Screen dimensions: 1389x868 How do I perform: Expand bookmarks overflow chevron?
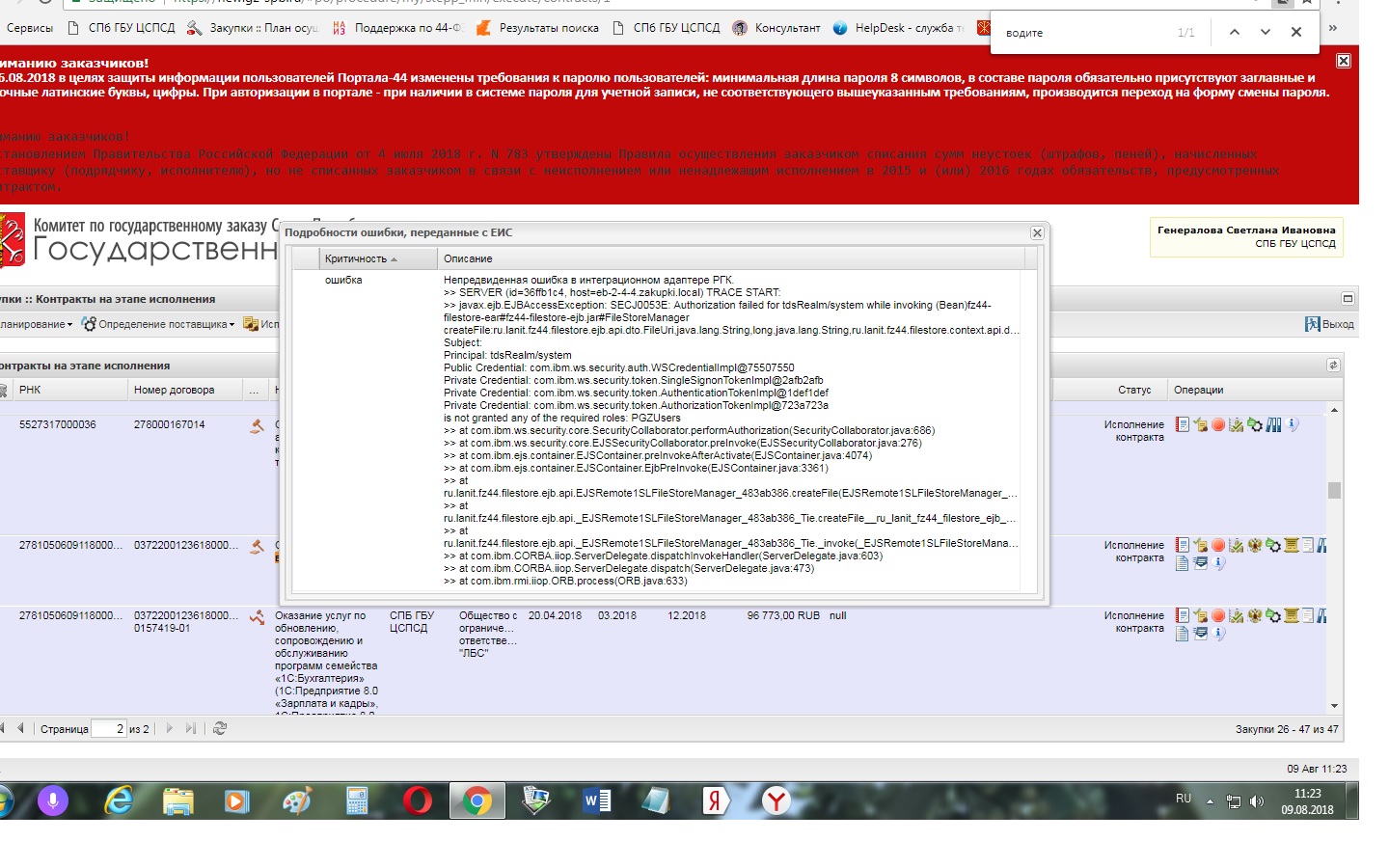point(1333,28)
